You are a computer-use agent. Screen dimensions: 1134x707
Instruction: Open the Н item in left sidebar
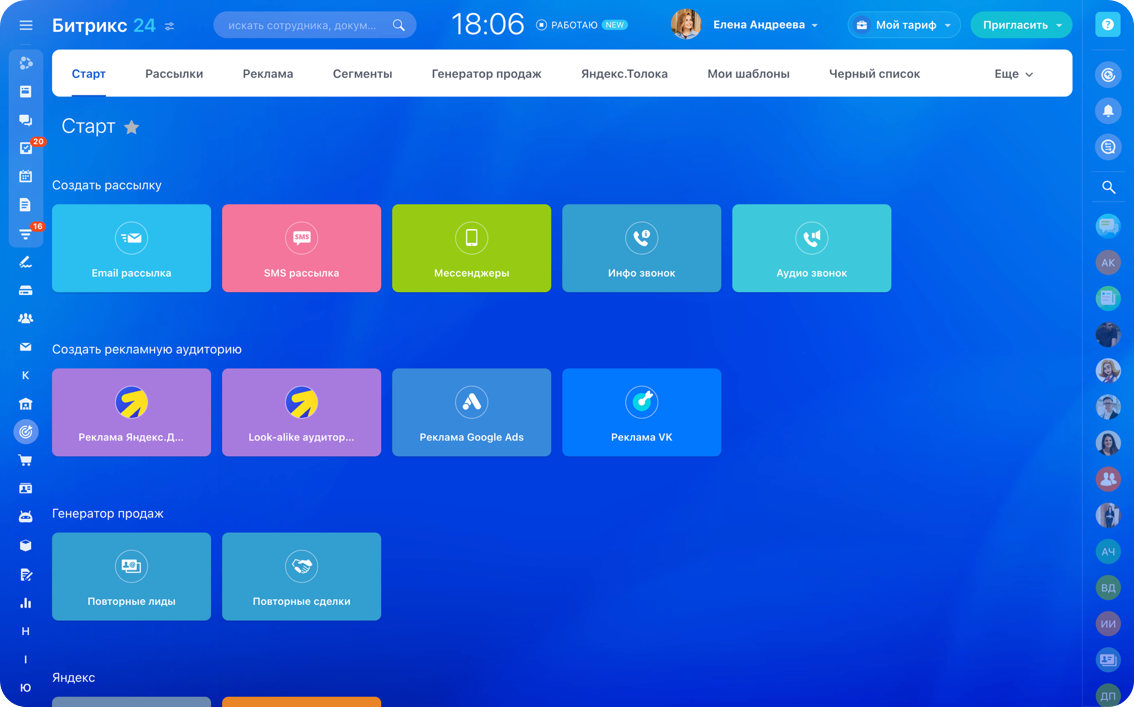[25, 631]
